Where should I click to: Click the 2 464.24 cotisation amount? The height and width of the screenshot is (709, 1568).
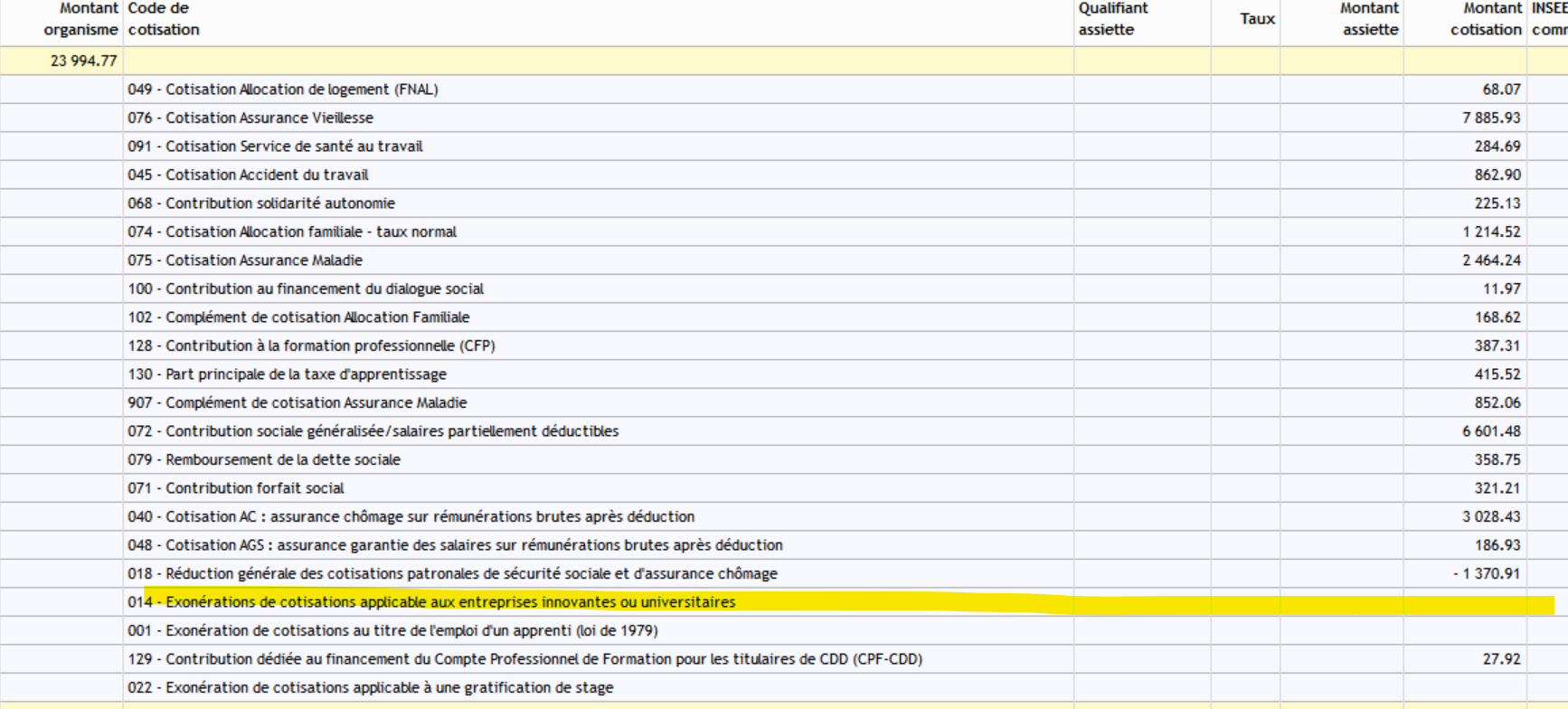tap(1491, 260)
